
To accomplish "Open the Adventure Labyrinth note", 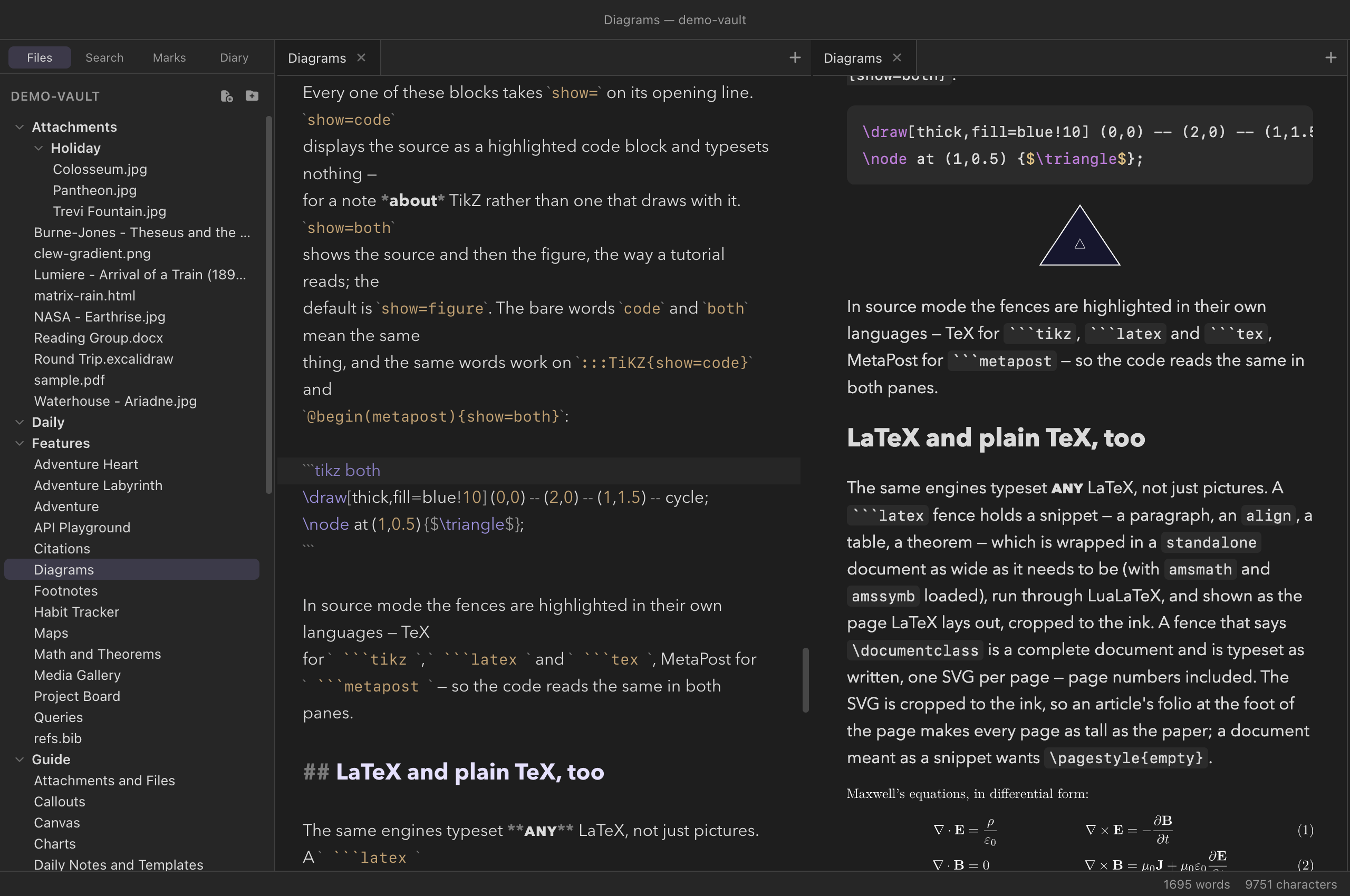I will tap(98, 486).
